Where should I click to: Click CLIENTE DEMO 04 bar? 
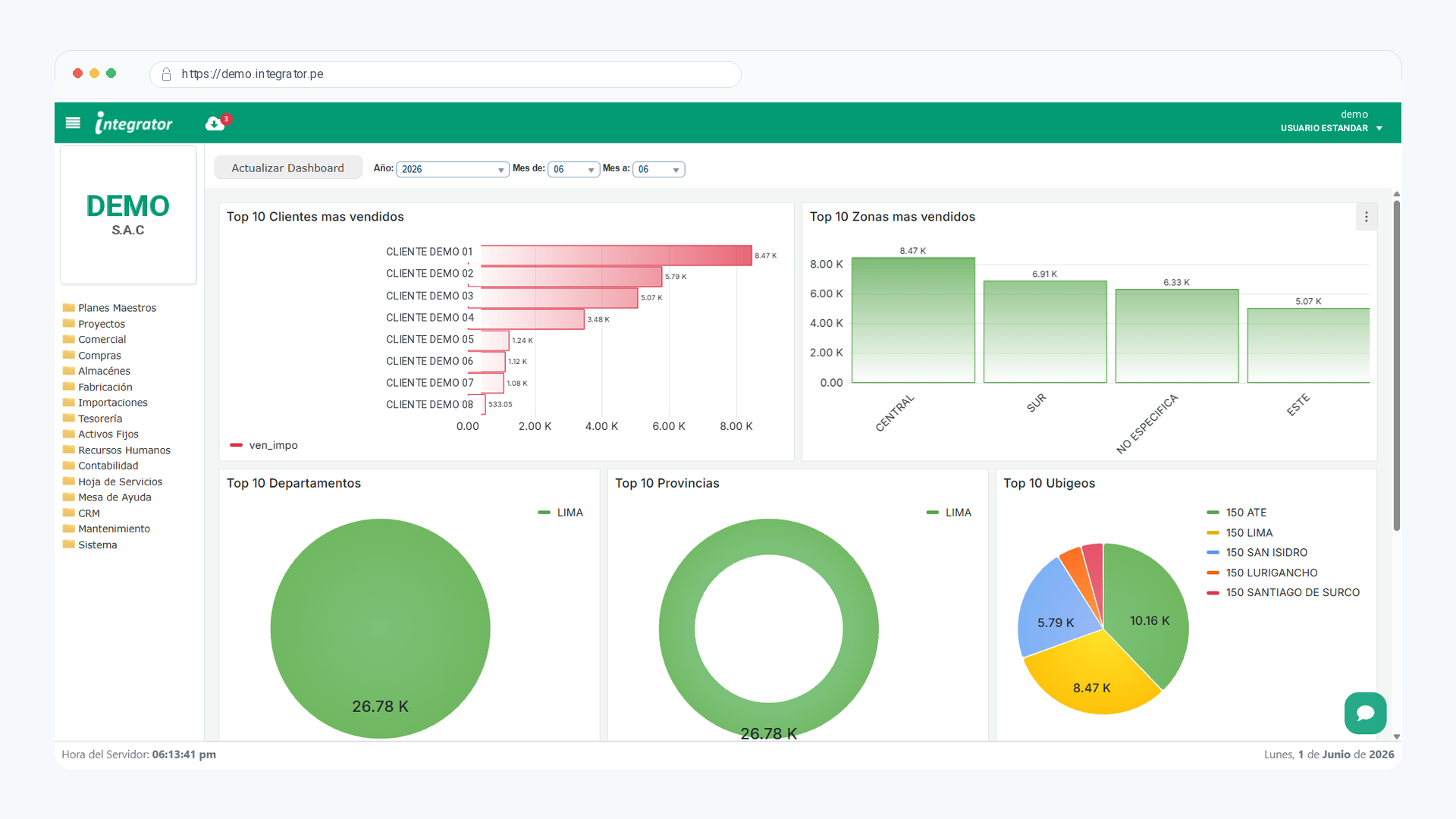(532, 319)
